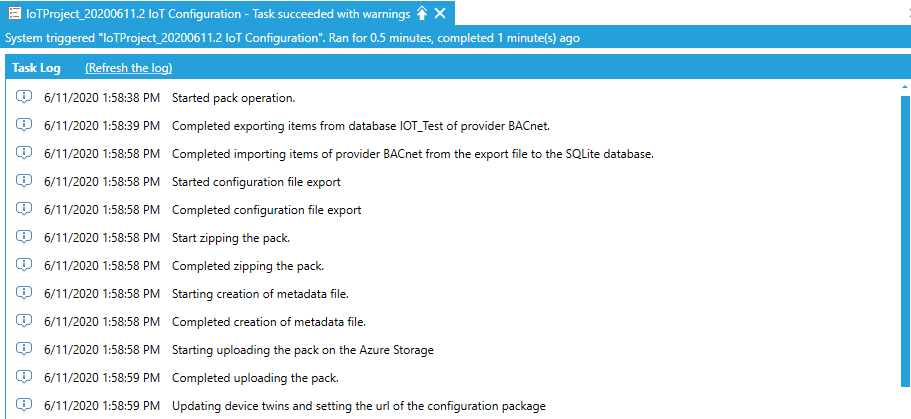911x419 pixels.
Task: Select the Completed creation of metadata file entry
Action: 268,322
